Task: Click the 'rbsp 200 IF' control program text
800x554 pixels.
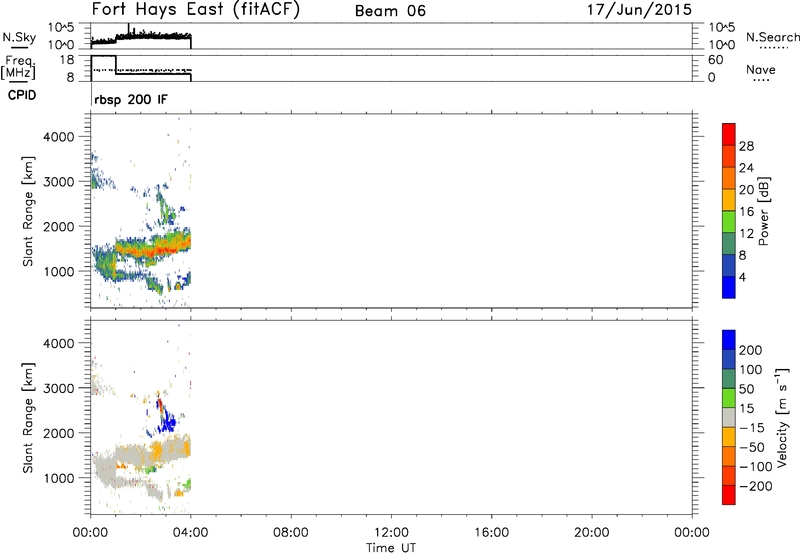Action: (x=131, y=99)
